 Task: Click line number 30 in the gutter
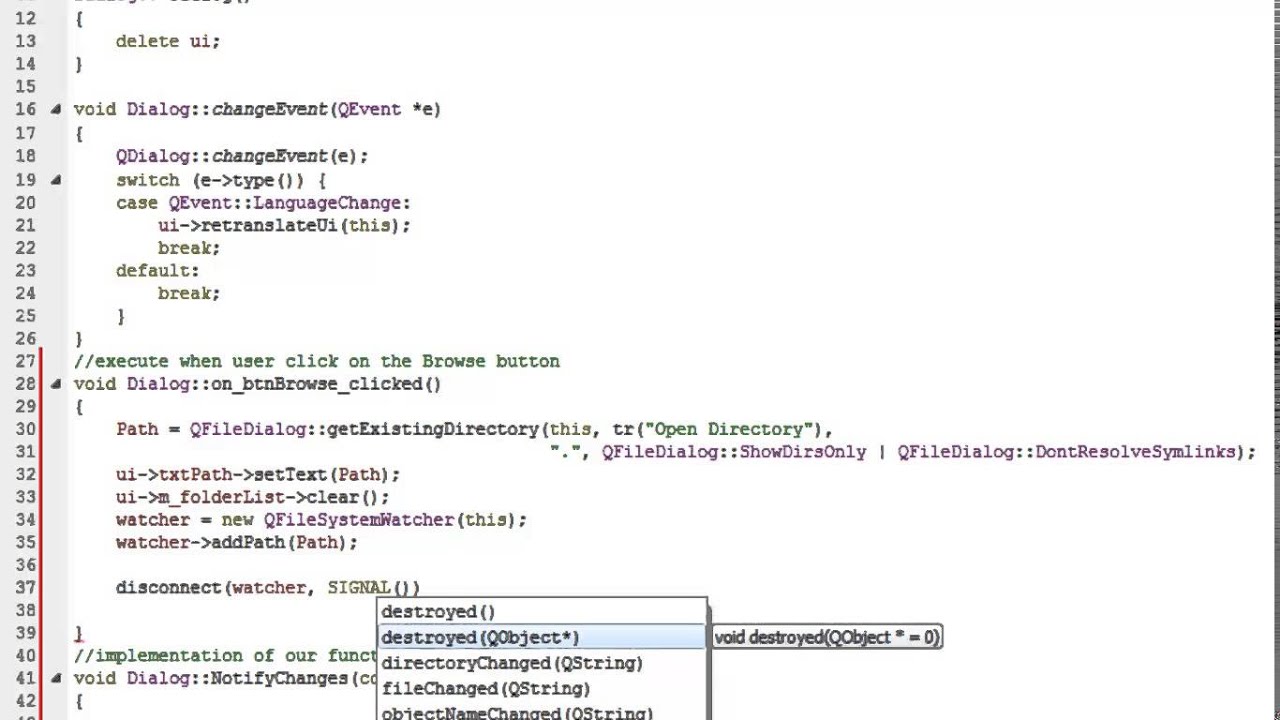[x=25, y=429]
